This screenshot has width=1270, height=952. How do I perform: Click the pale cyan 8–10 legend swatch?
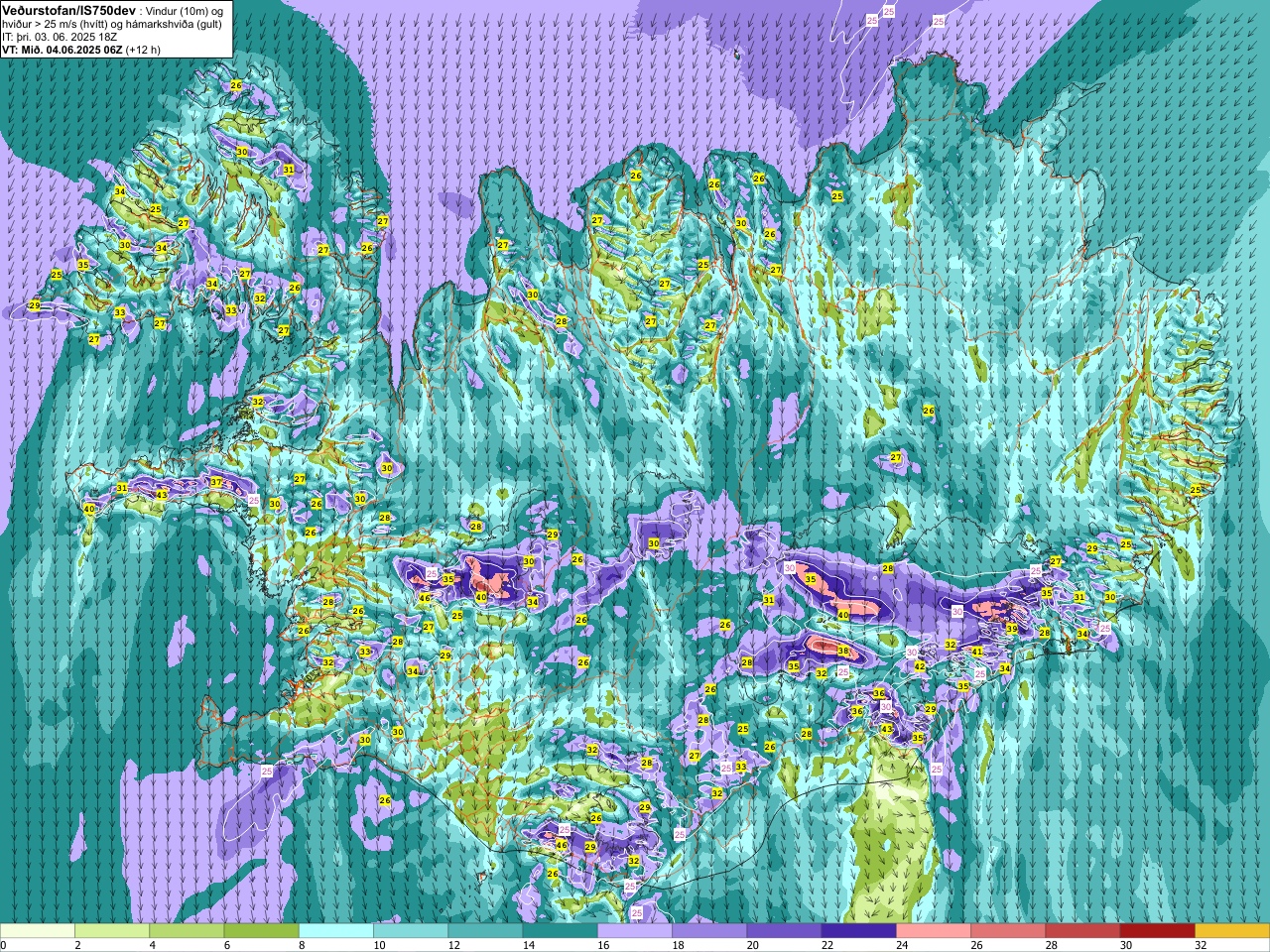[336, 931]
